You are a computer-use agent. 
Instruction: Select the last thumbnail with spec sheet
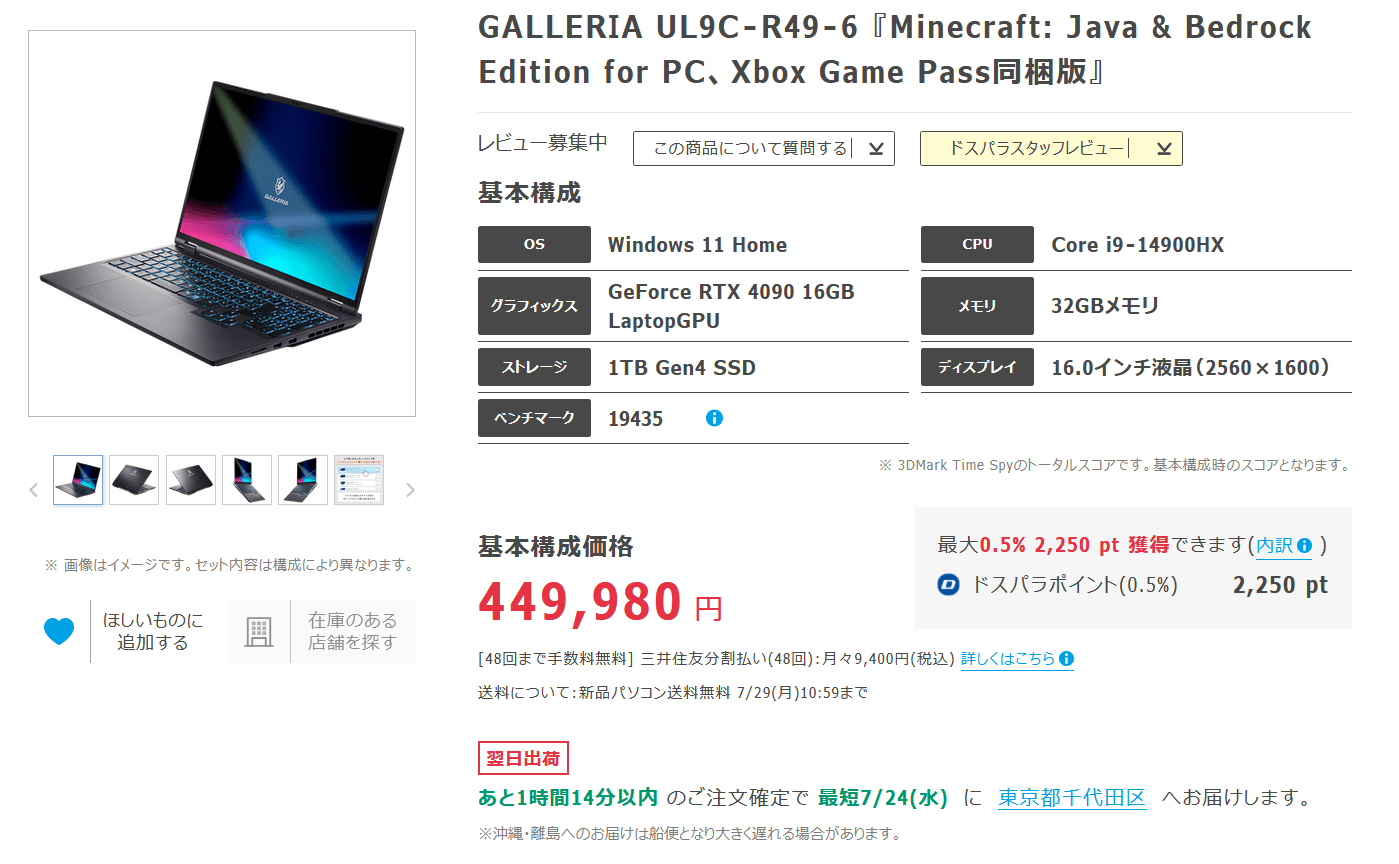[359, 480]
